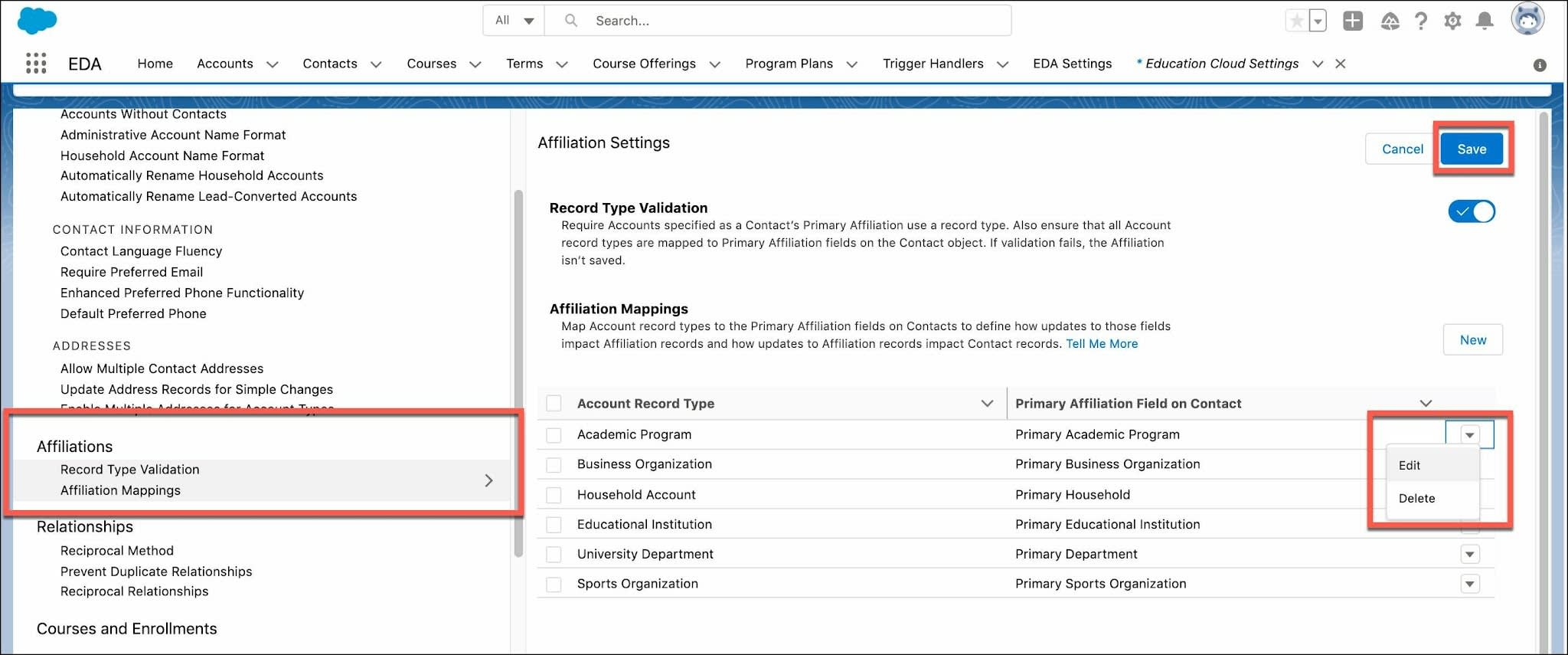Open row actions for Sports Organization
1568x655 pixels.
tap(1469, 585)
